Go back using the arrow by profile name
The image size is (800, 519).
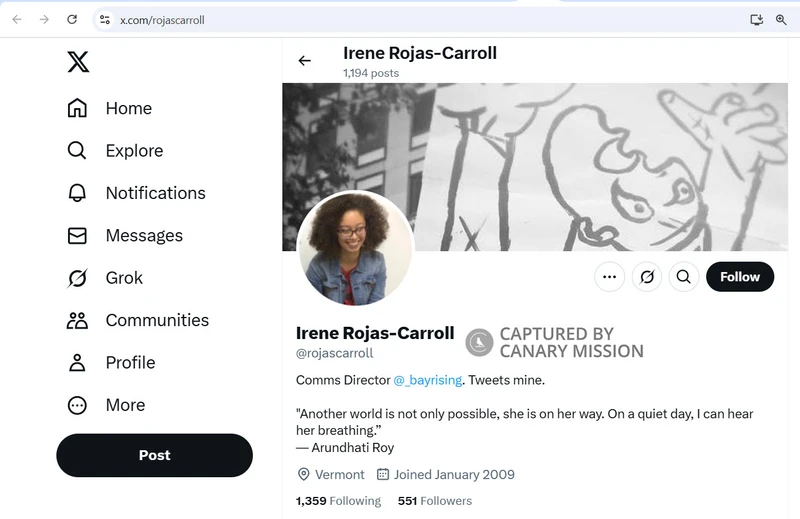coord(305,61)
